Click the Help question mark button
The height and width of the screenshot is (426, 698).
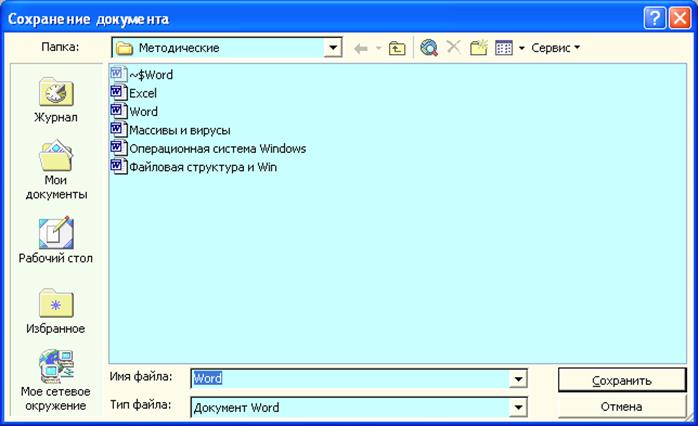[x=654, y=19]
